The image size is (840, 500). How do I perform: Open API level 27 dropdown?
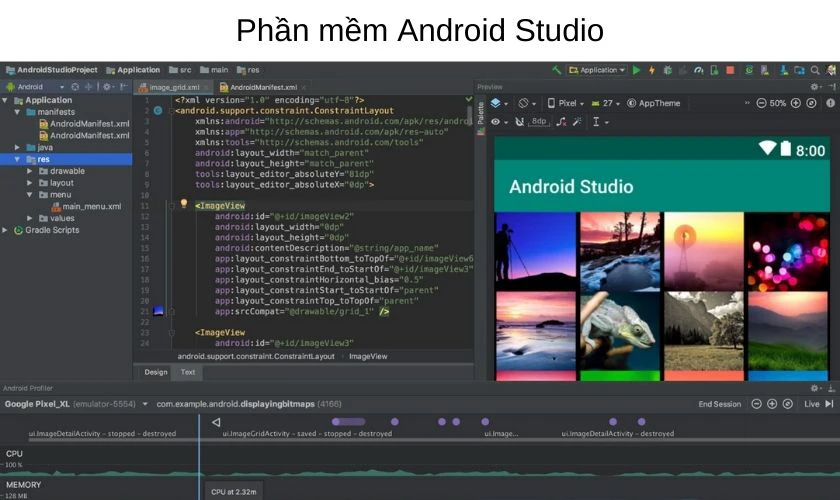click(x=605, y=103)
